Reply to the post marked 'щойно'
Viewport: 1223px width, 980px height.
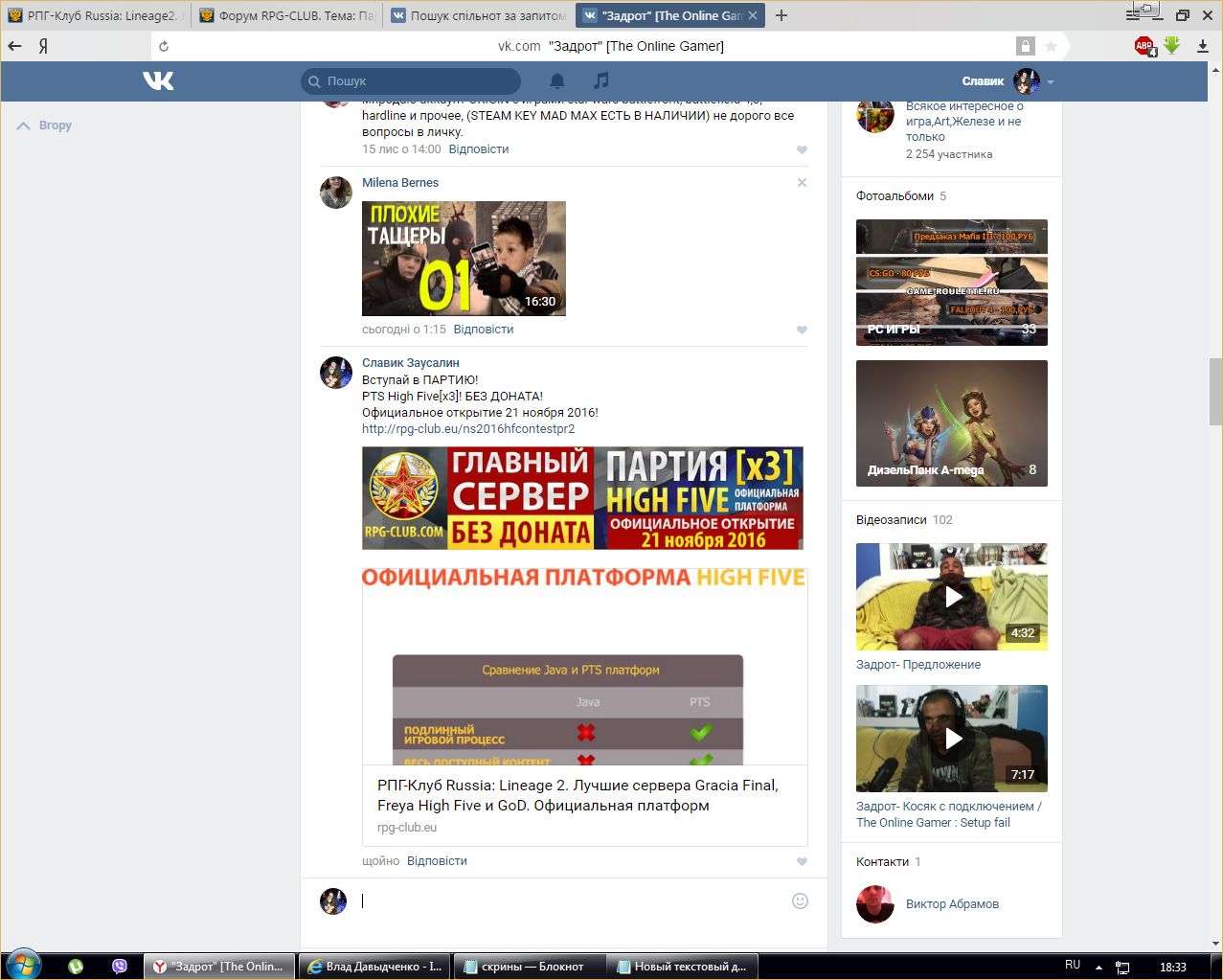click(437, 861)
